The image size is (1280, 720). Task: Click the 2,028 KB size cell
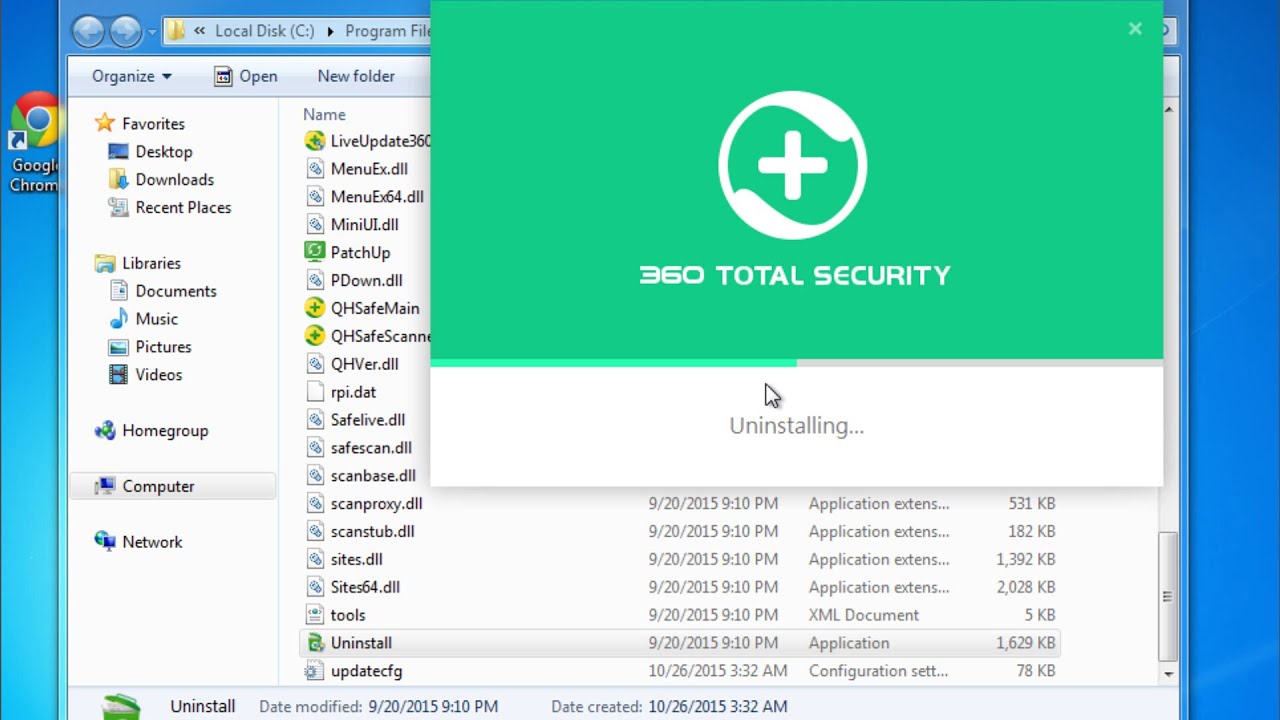[x=1026, y=587]
